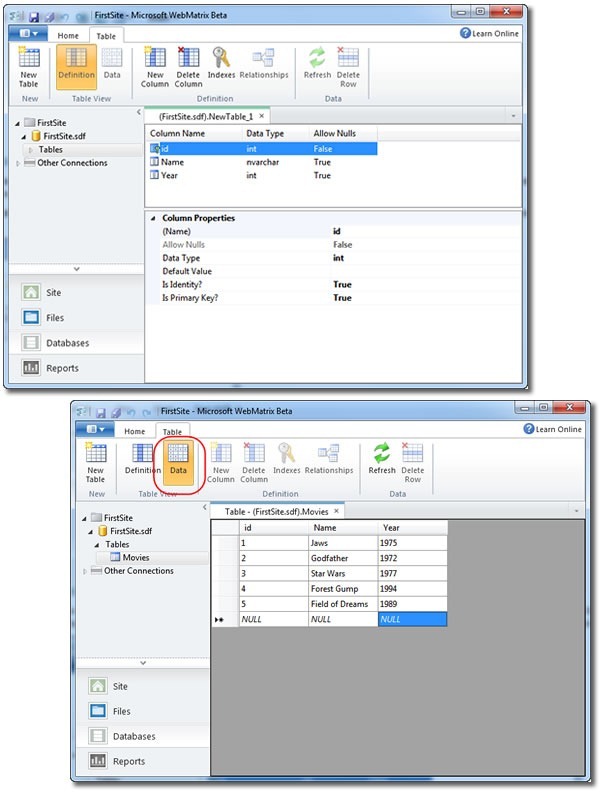
Task: Click Delete Column in top window
Action: (188, 67)
